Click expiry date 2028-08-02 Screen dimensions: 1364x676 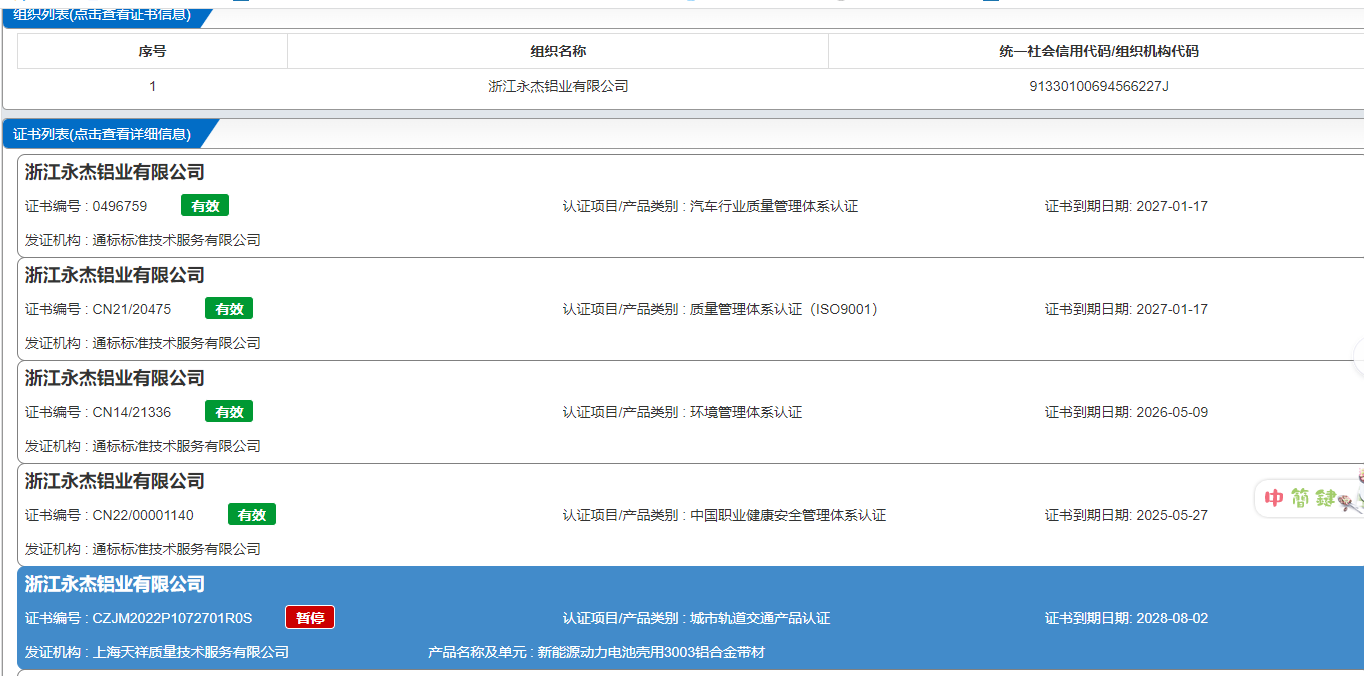point(1172,618)
